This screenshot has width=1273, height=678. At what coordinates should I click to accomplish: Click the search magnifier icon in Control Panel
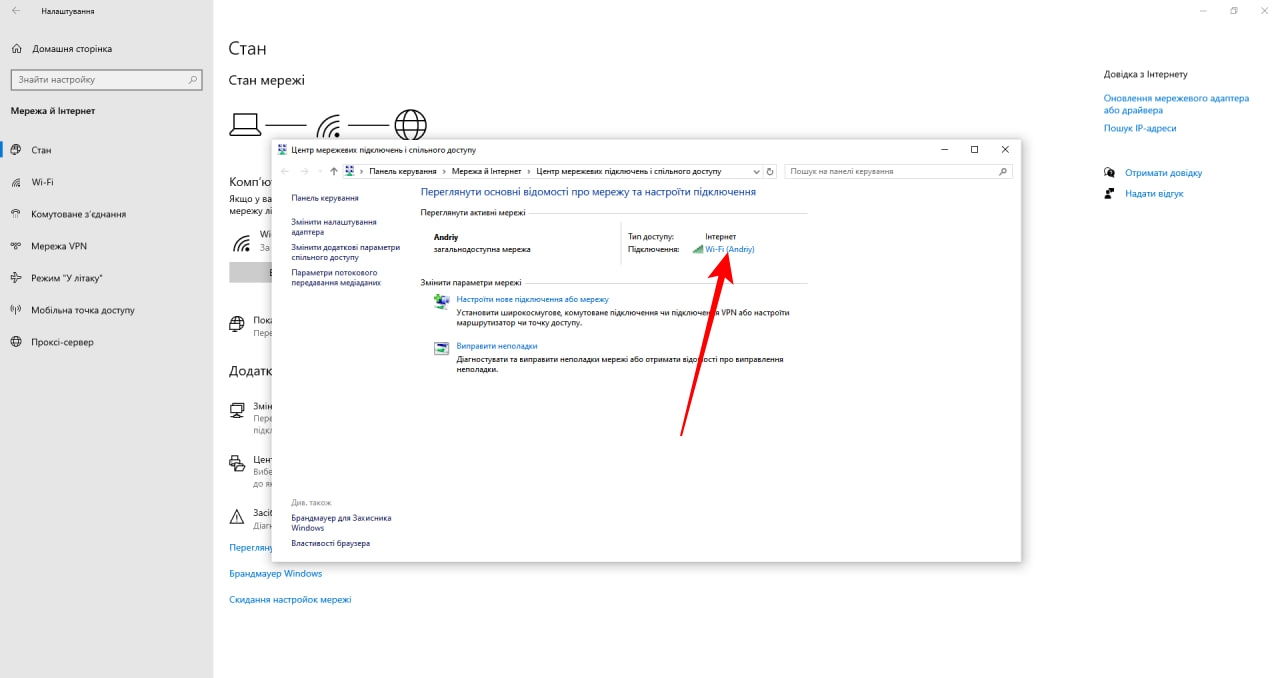(x=1003, y=172)
